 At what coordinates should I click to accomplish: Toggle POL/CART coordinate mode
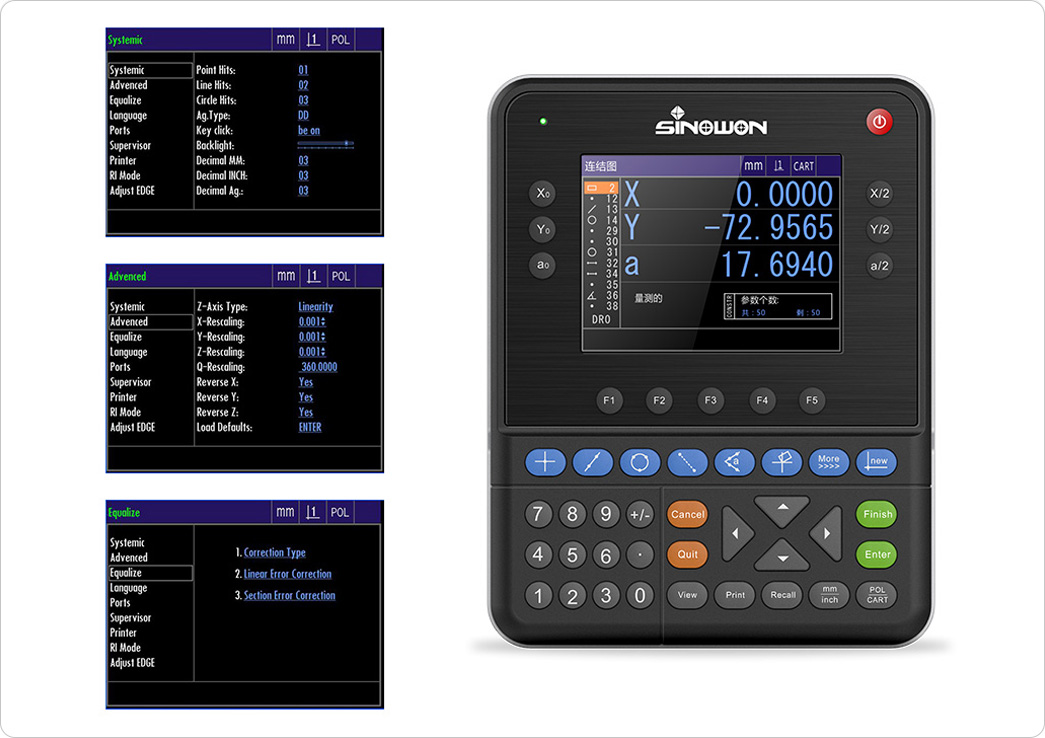[877, 595]
